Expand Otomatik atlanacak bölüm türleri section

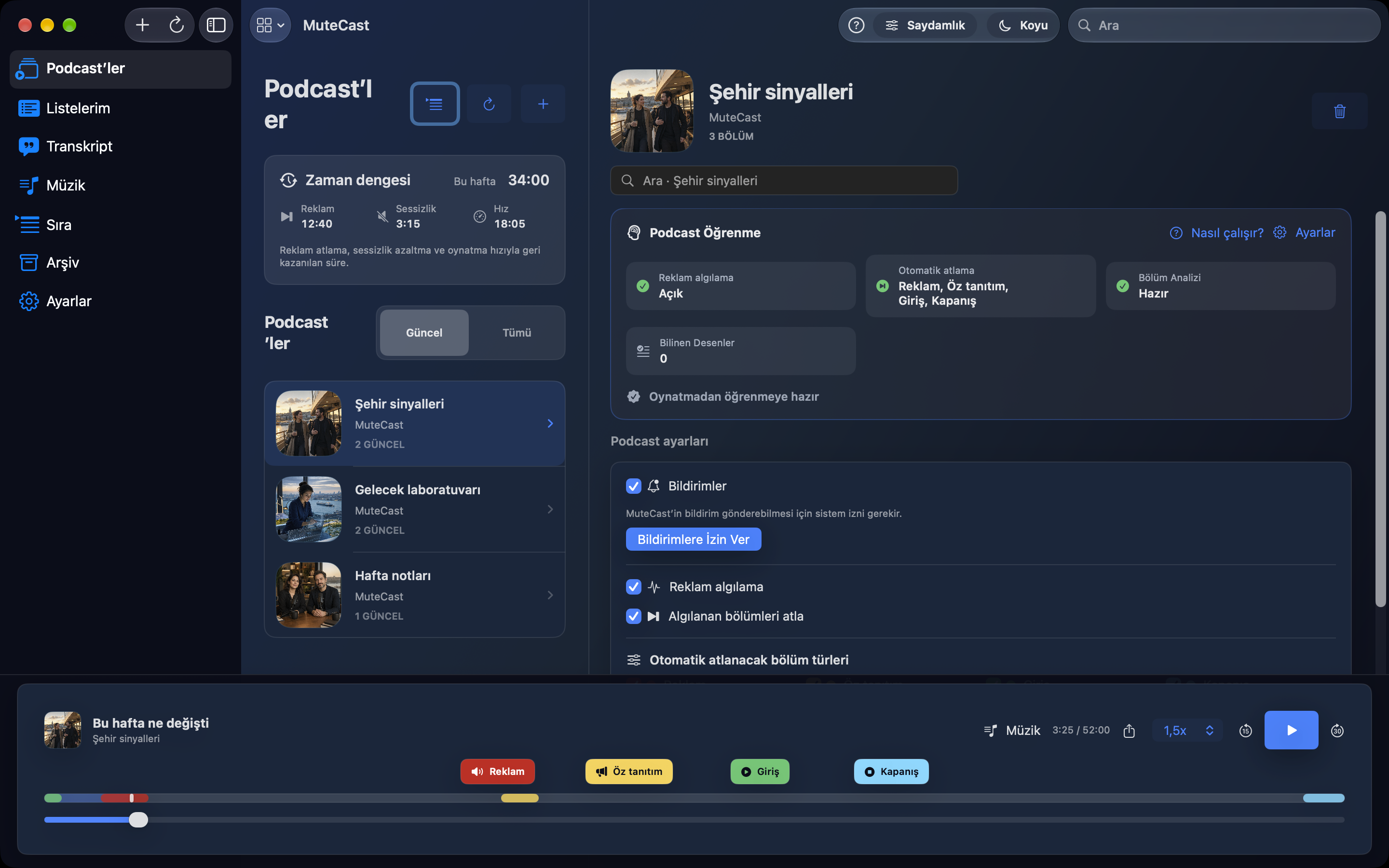(737, 660)
